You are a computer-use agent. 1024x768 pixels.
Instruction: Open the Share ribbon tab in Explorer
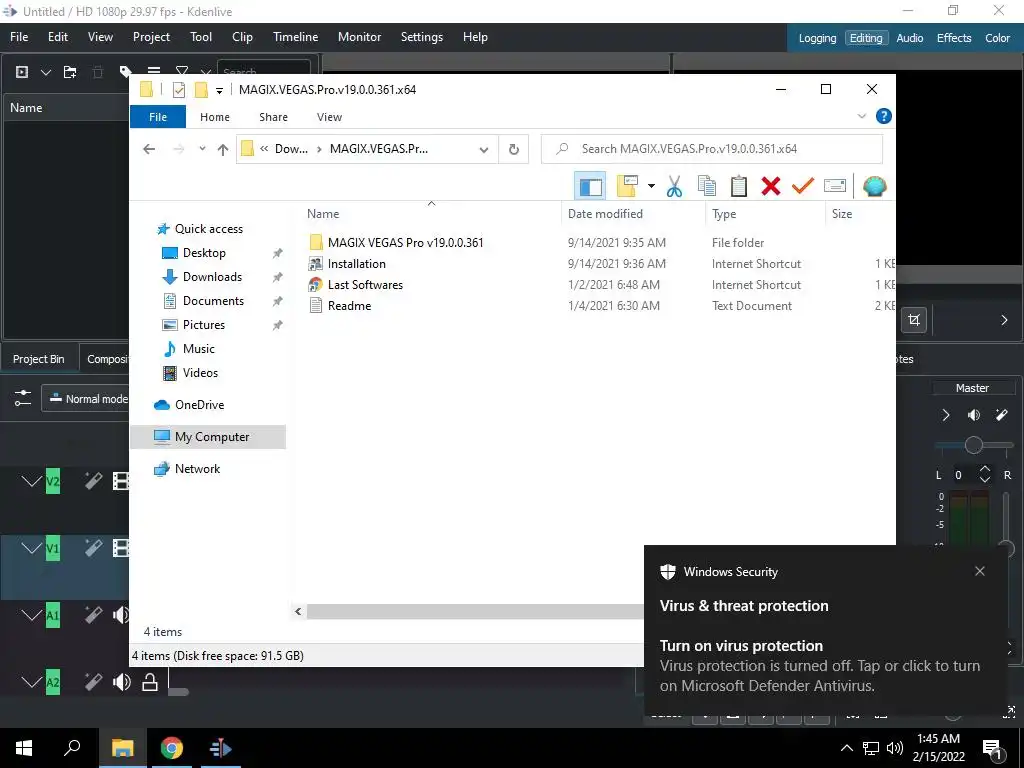[273, 117]
